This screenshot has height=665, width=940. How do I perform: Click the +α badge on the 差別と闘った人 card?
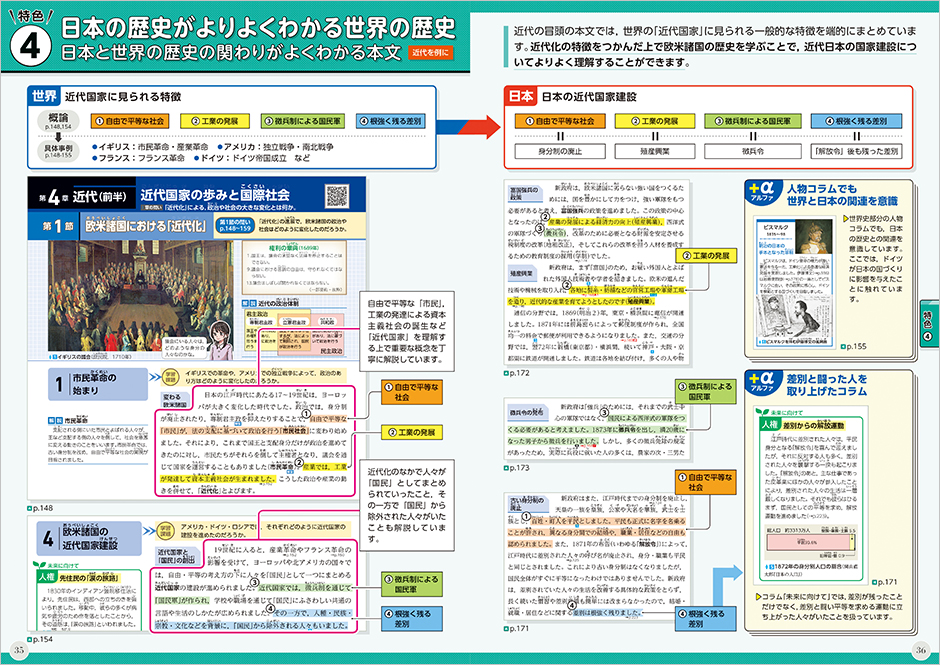[762, 383]
